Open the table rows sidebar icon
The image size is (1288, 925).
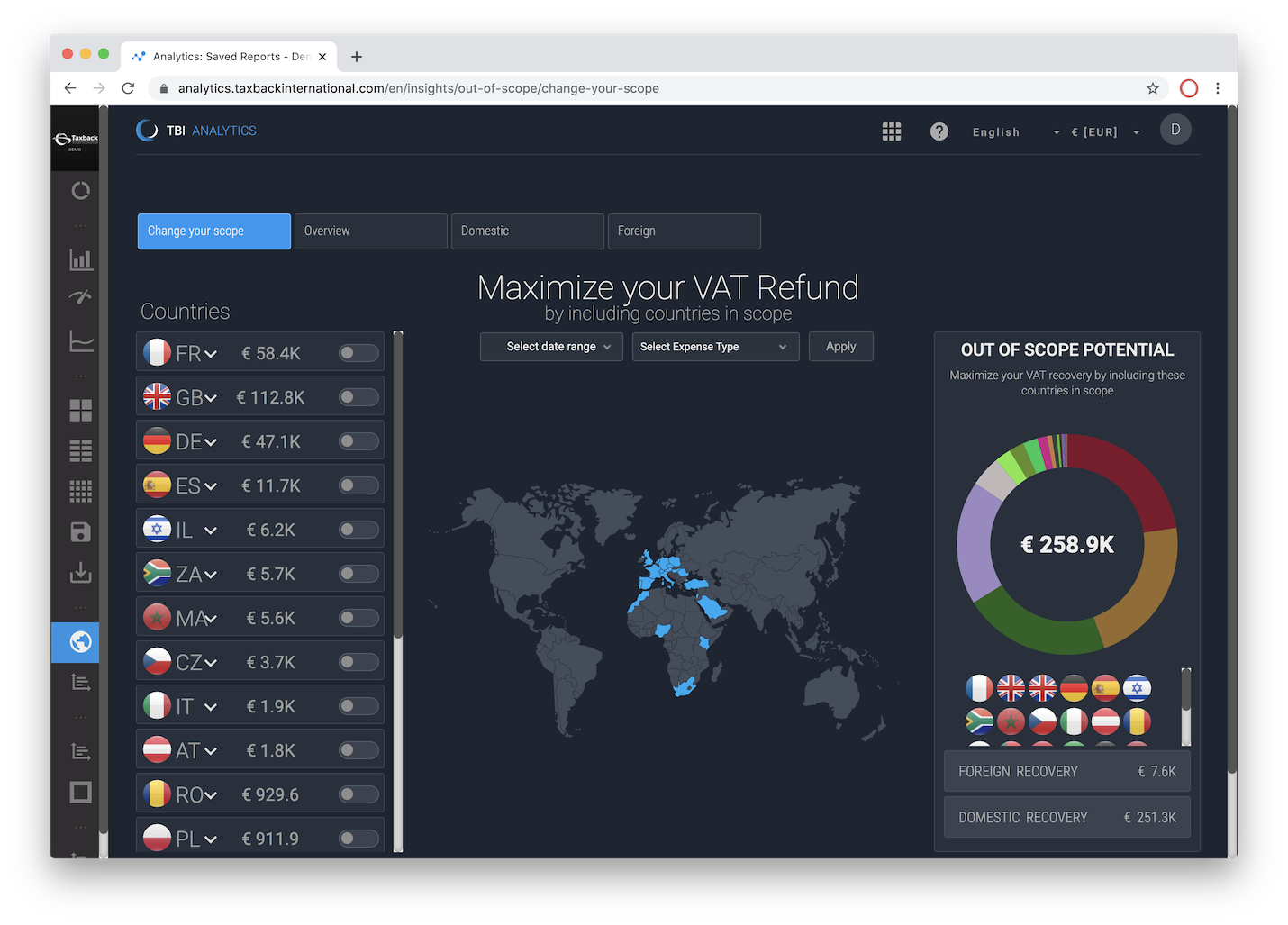(81, 450)
